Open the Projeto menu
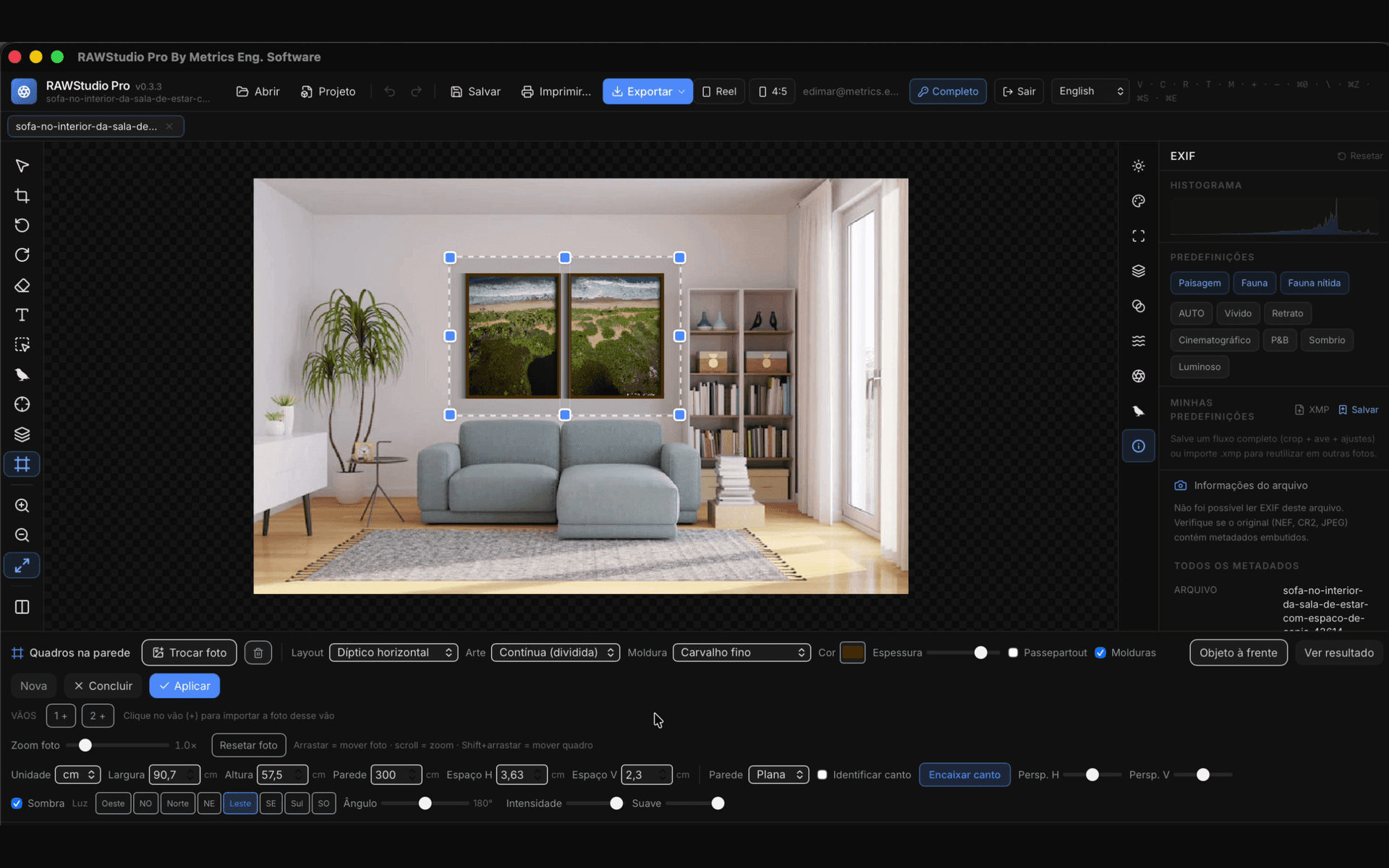The height and width of the screenshot is (868, 1389). (x=328, y=91)
